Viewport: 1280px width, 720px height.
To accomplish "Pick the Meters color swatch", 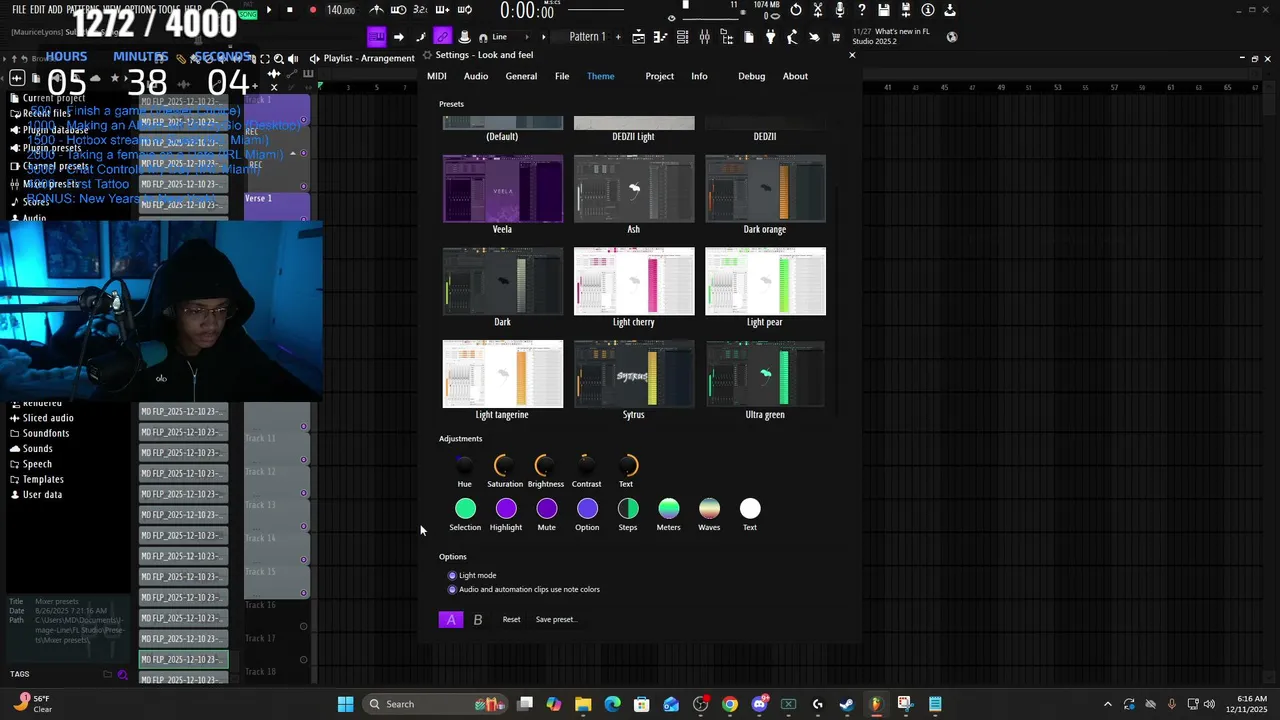I will click(x=668, y=509).
